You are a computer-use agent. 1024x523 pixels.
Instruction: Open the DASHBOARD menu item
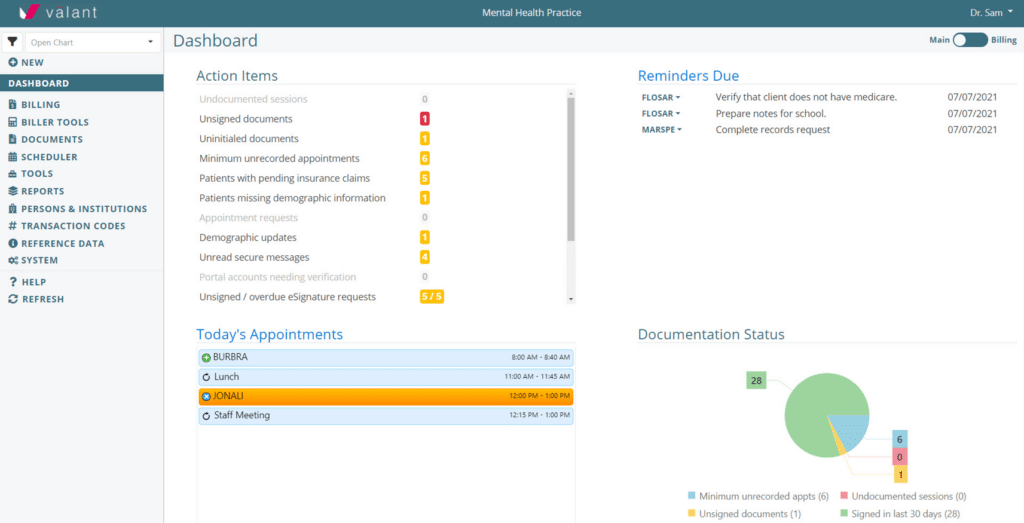tap(82, 83)
